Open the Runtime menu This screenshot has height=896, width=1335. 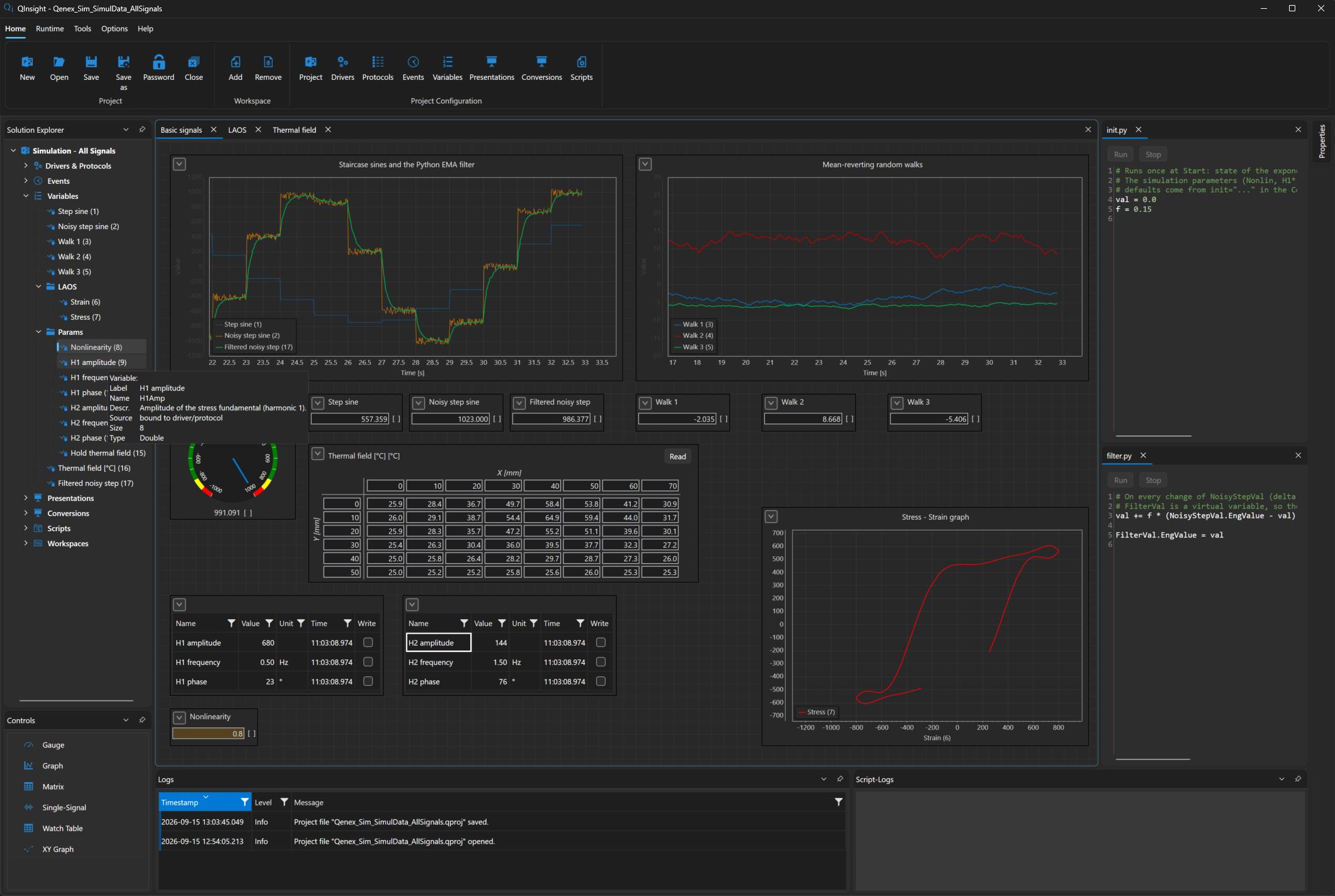click(50, 29)
